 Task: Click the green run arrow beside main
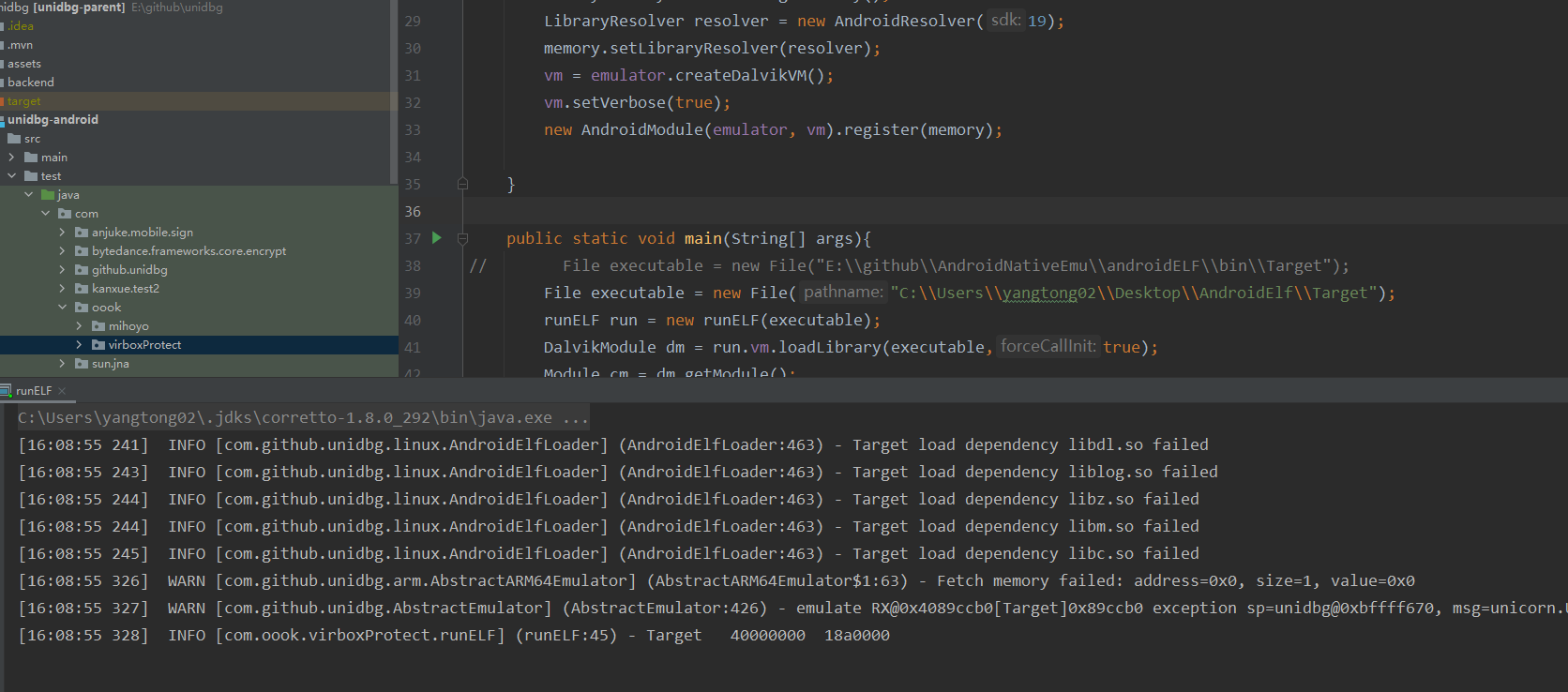pyautogui.click(x=437, y=238)
